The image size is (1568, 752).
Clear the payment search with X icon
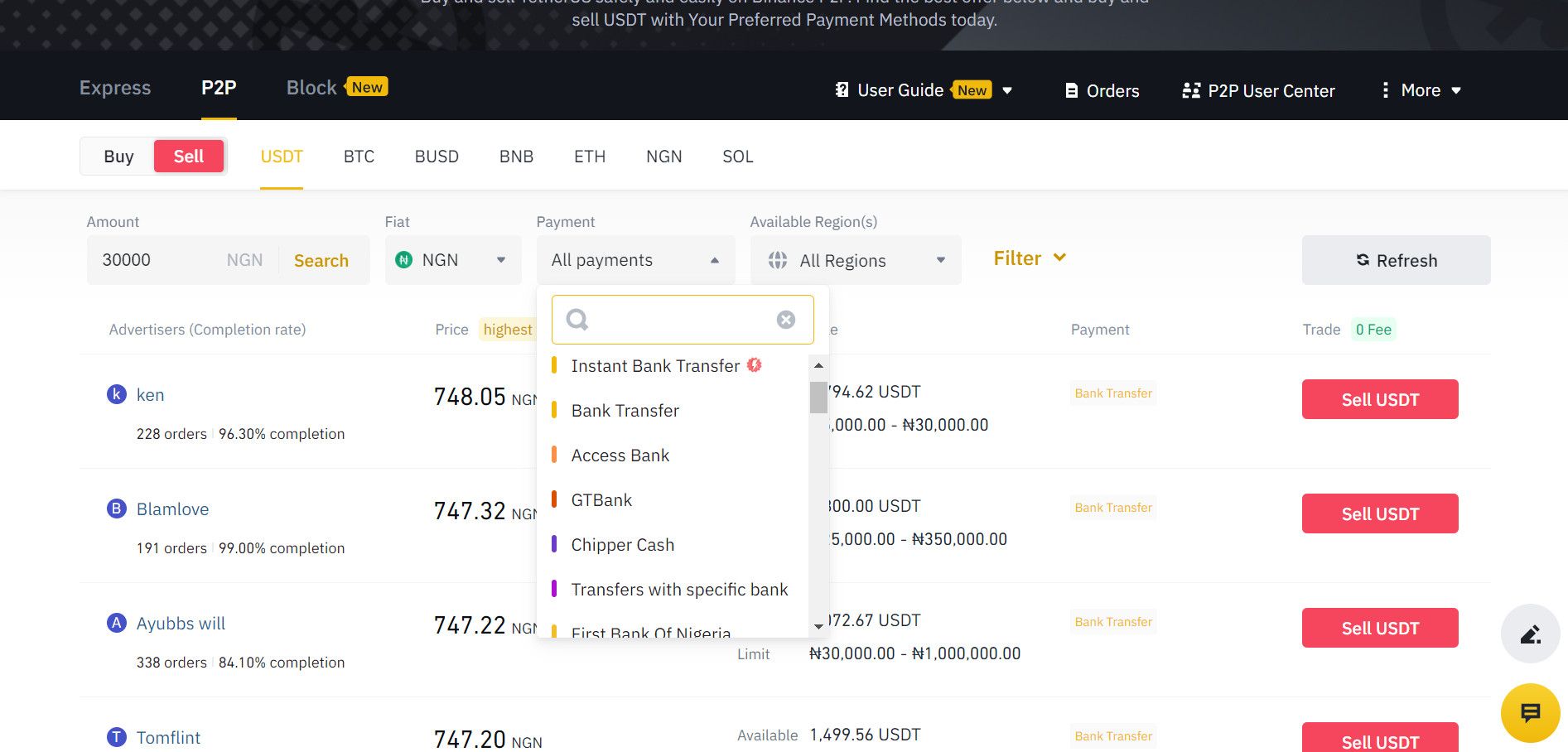click(786, 320)
